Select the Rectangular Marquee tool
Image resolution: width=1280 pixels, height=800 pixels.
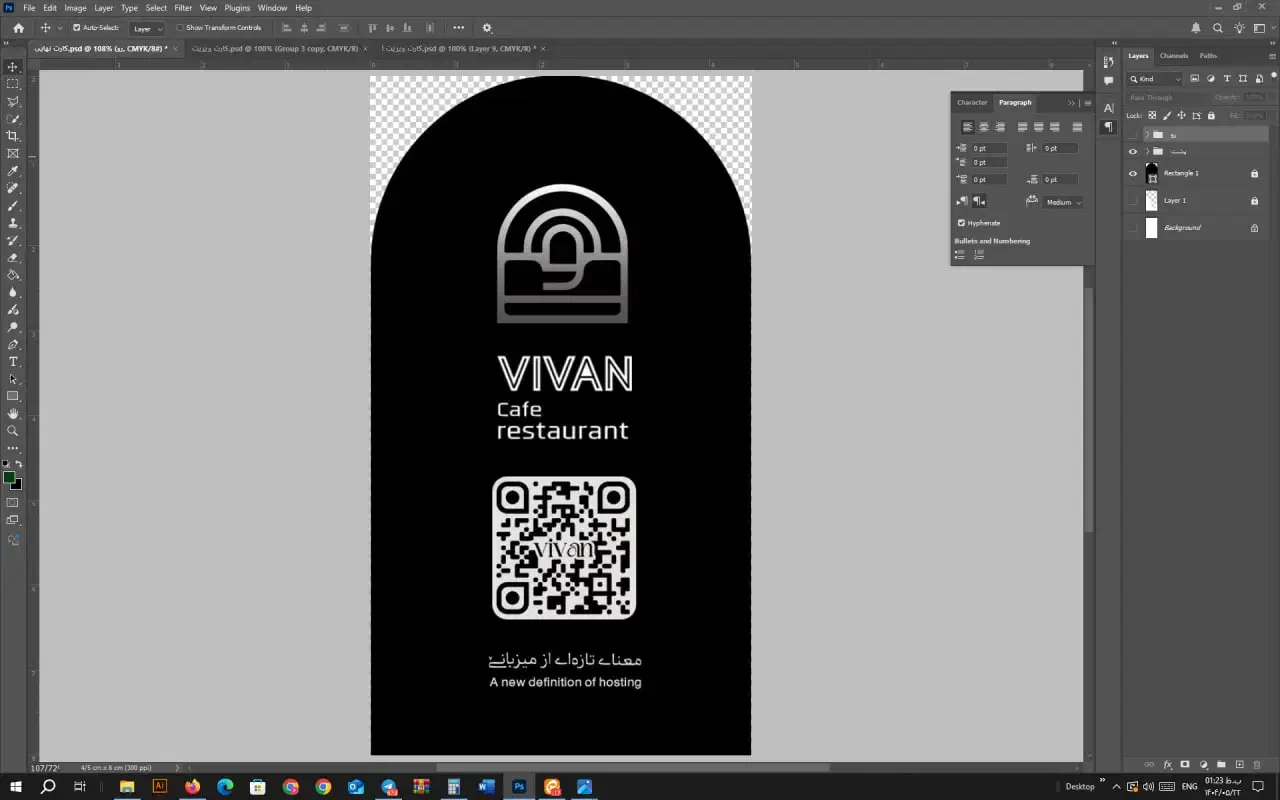click(x=13, y=84)
